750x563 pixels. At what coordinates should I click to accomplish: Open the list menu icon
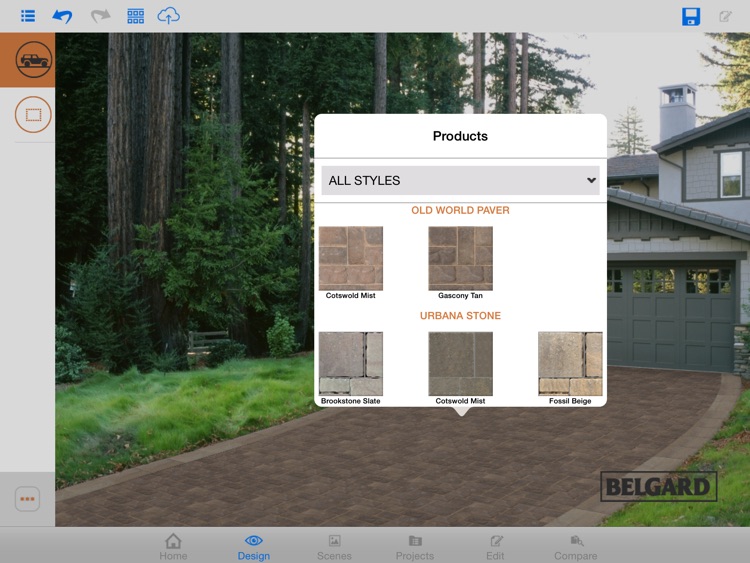click(x=28, y=16)
